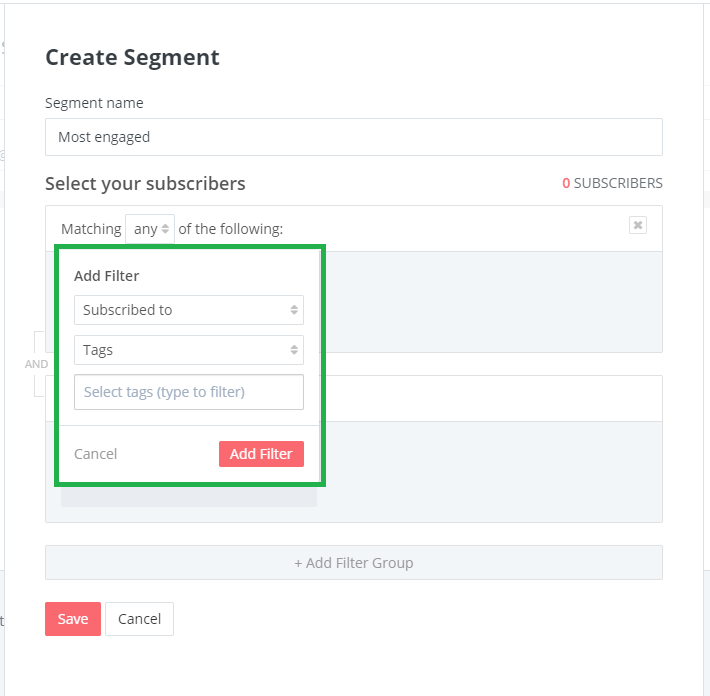Click the "of the following:" text
The width and height of the screenshot is (710, 696).
pos(230,229)
